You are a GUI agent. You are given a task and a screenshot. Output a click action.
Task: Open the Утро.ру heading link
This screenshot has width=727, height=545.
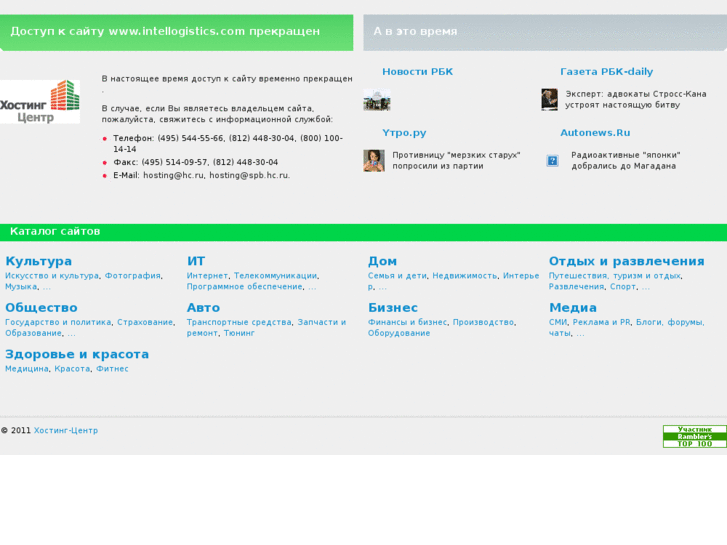pos(404,133)
